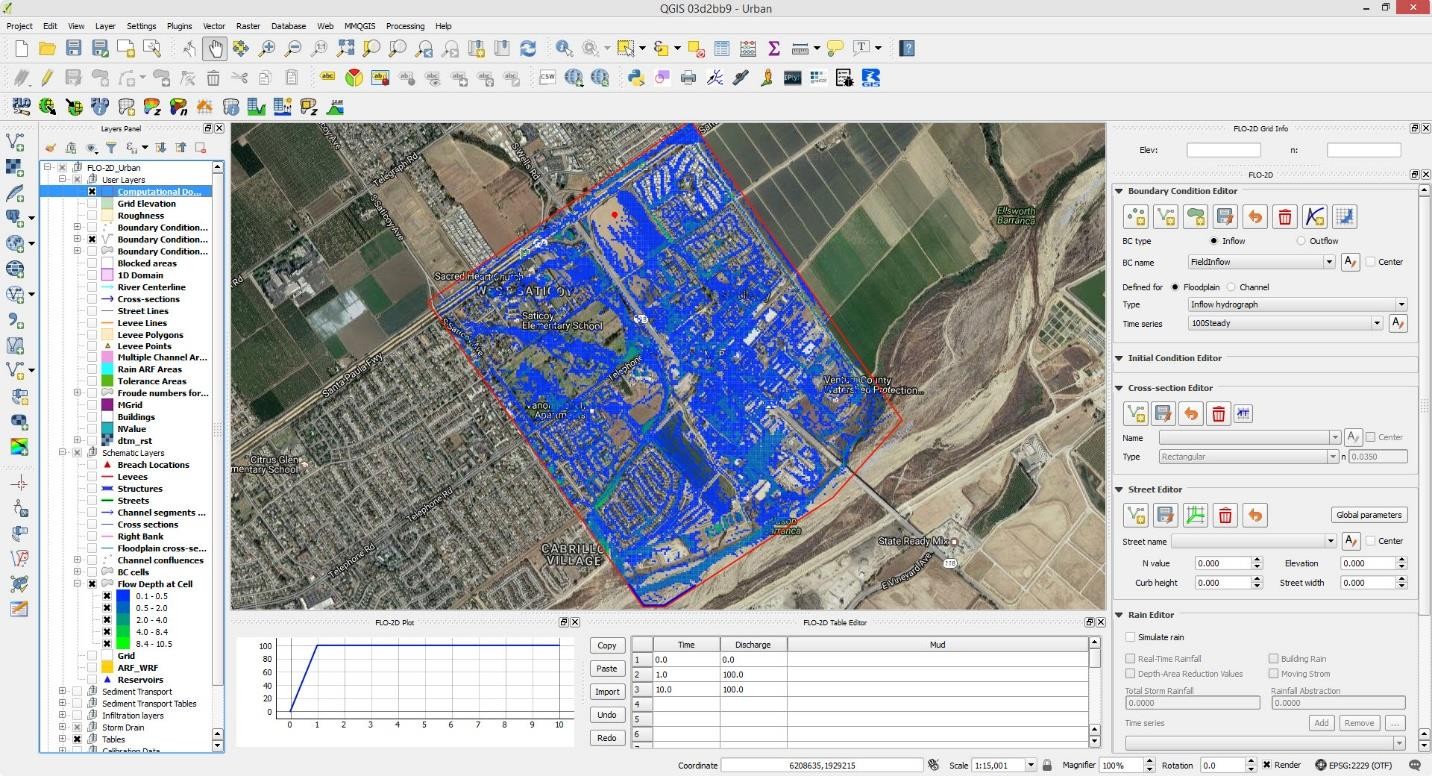Collapse the Cross-section Editor section
Image resolution: width=1432 pixels, height=776 pixels.
click(1119, 388)
